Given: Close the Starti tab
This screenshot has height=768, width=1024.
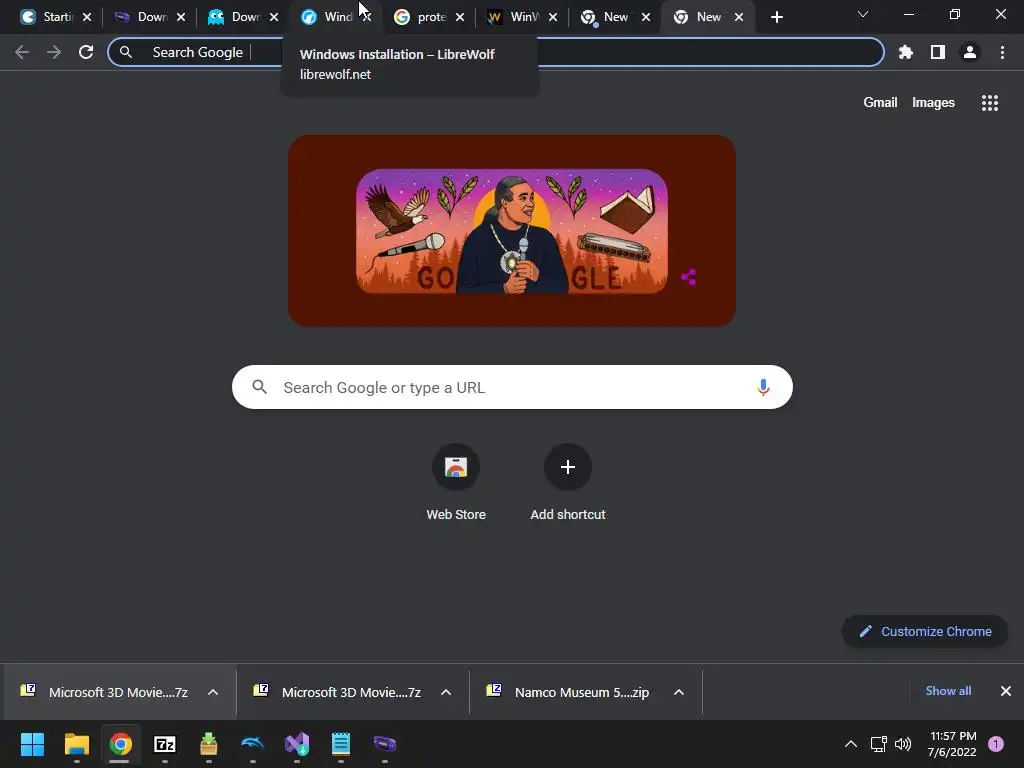Looking at the screenshot, I should (x=87, y=17).
